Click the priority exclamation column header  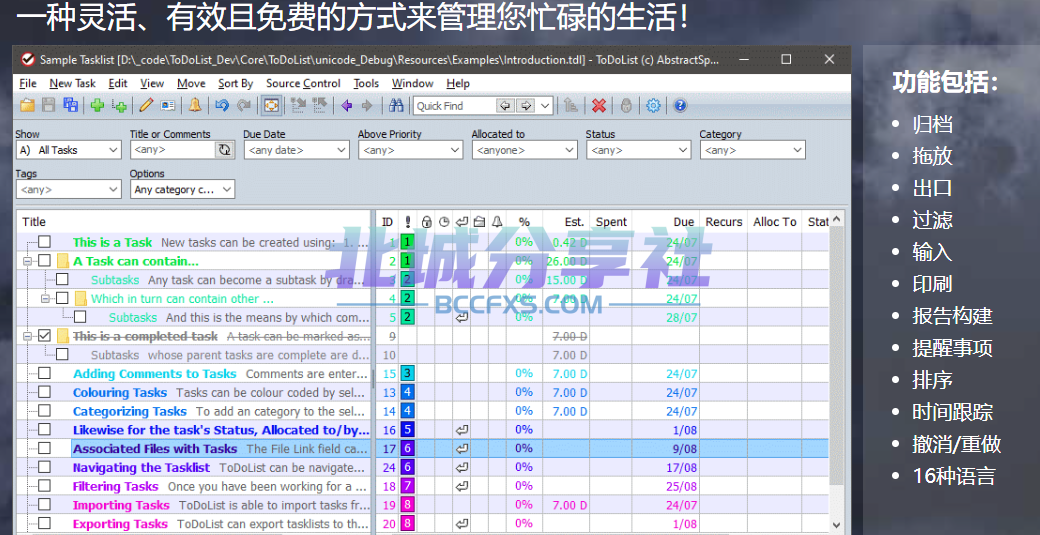click(x=408, y=222)
